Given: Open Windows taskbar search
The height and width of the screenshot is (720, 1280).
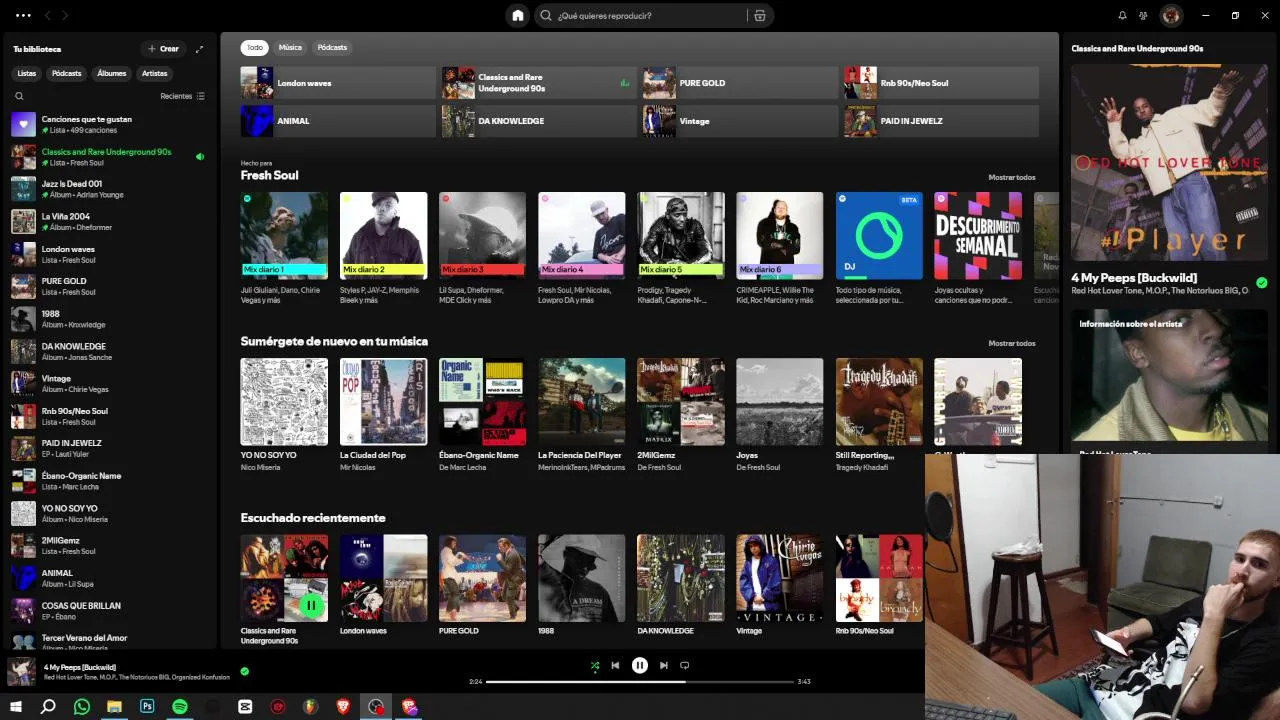Looking at the screenshot, I should click(x=48, y=707).
